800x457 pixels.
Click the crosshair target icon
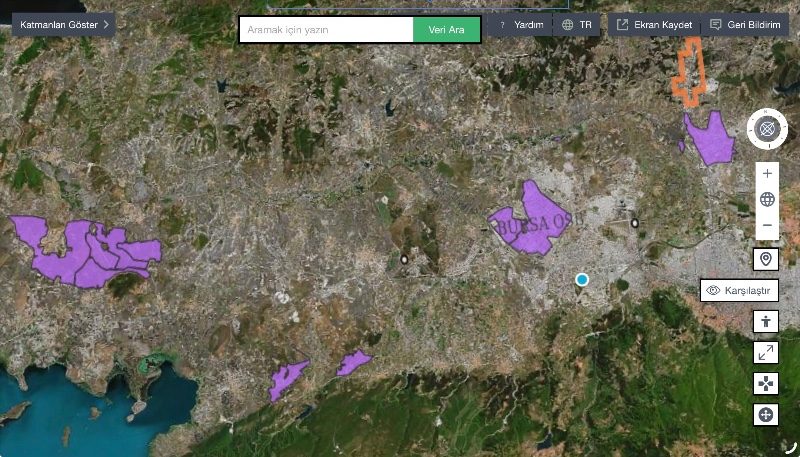766,415
